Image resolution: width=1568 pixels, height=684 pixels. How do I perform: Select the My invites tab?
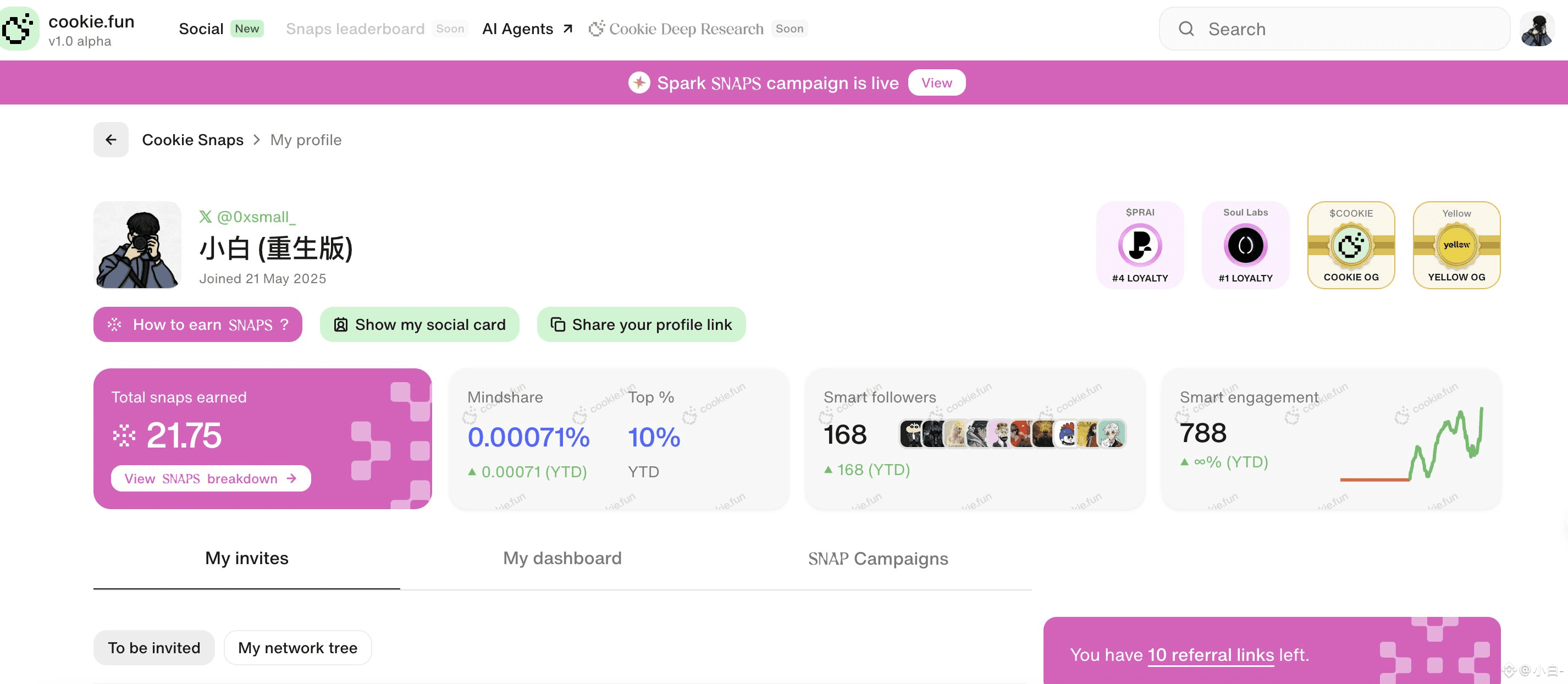pos(246,558)
